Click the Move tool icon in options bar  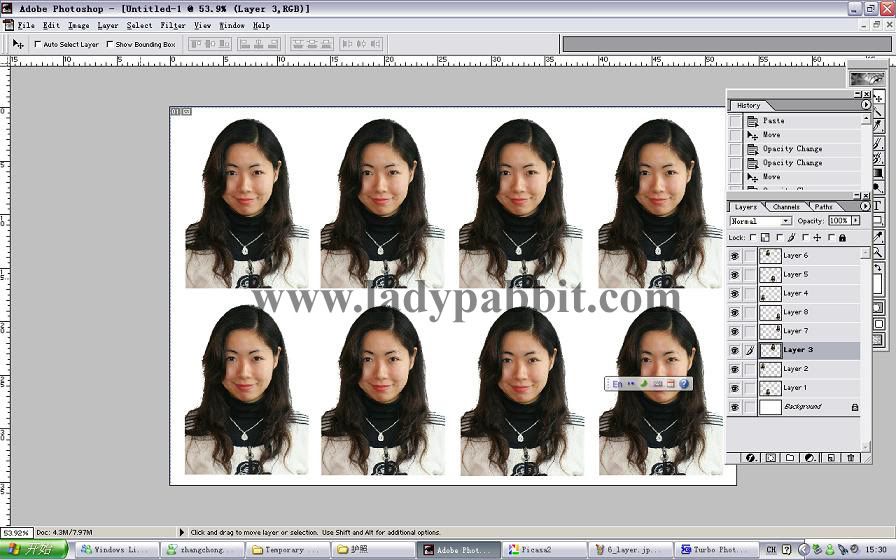click(18, 44)
